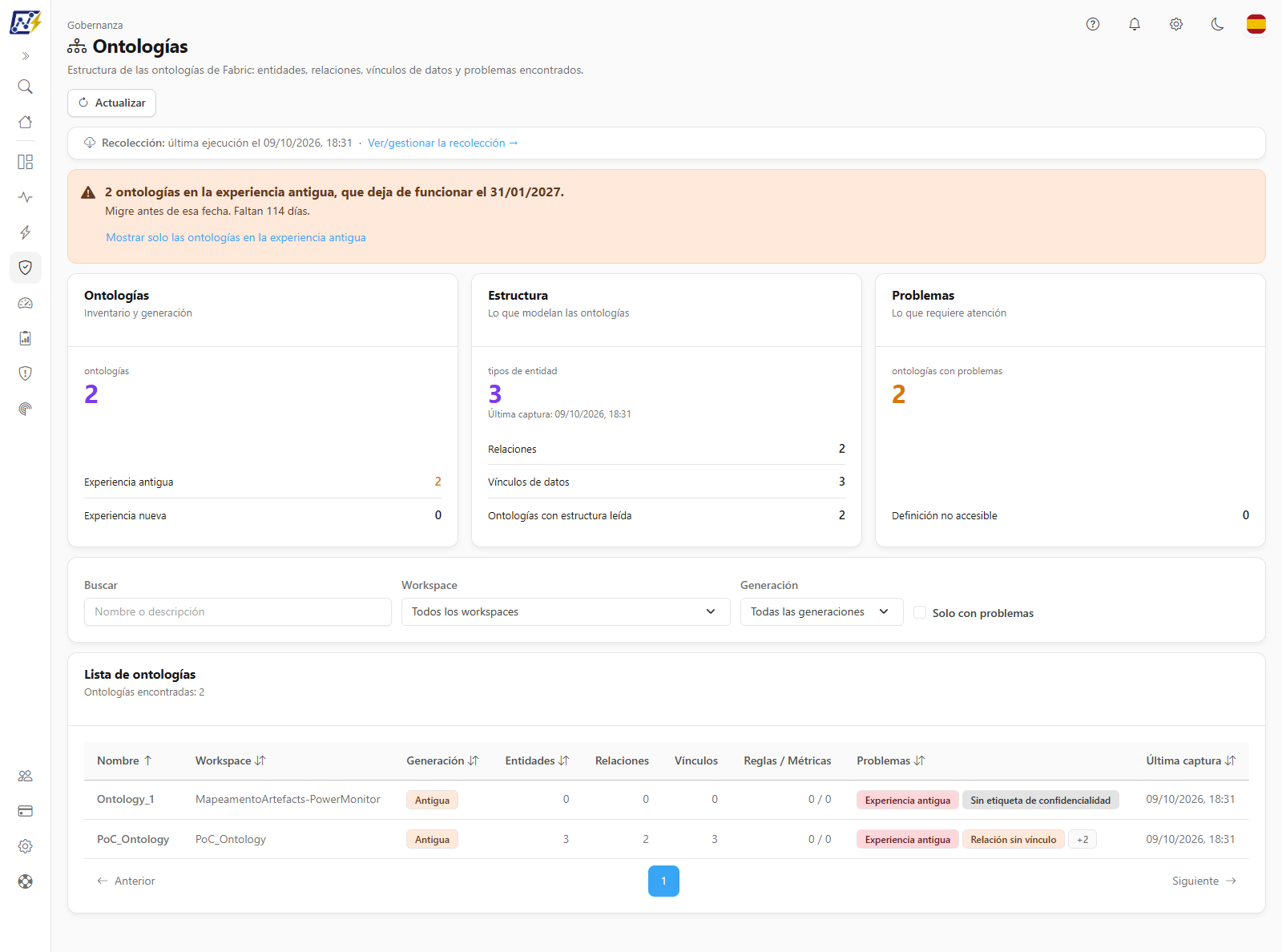The width and height of the screenshot is (1282, 952).
Task: Sort by Nombre column header
Action: click(x=124, y=760)
